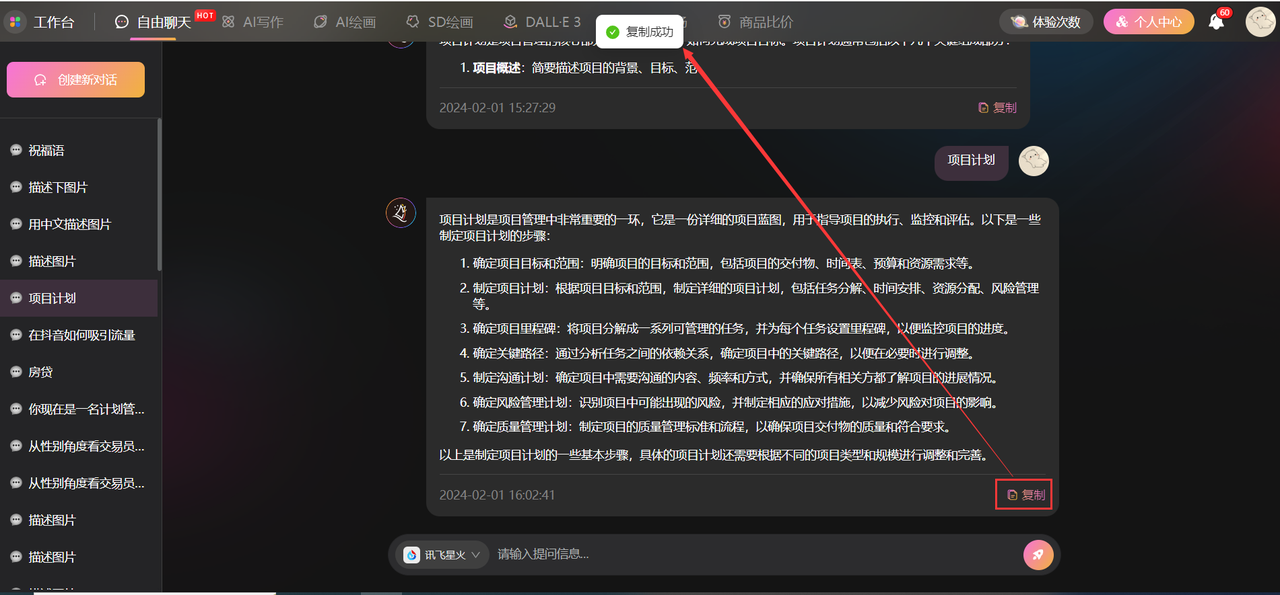
Task: Open the notification bell icon
Action: (x=1216, y=21)
